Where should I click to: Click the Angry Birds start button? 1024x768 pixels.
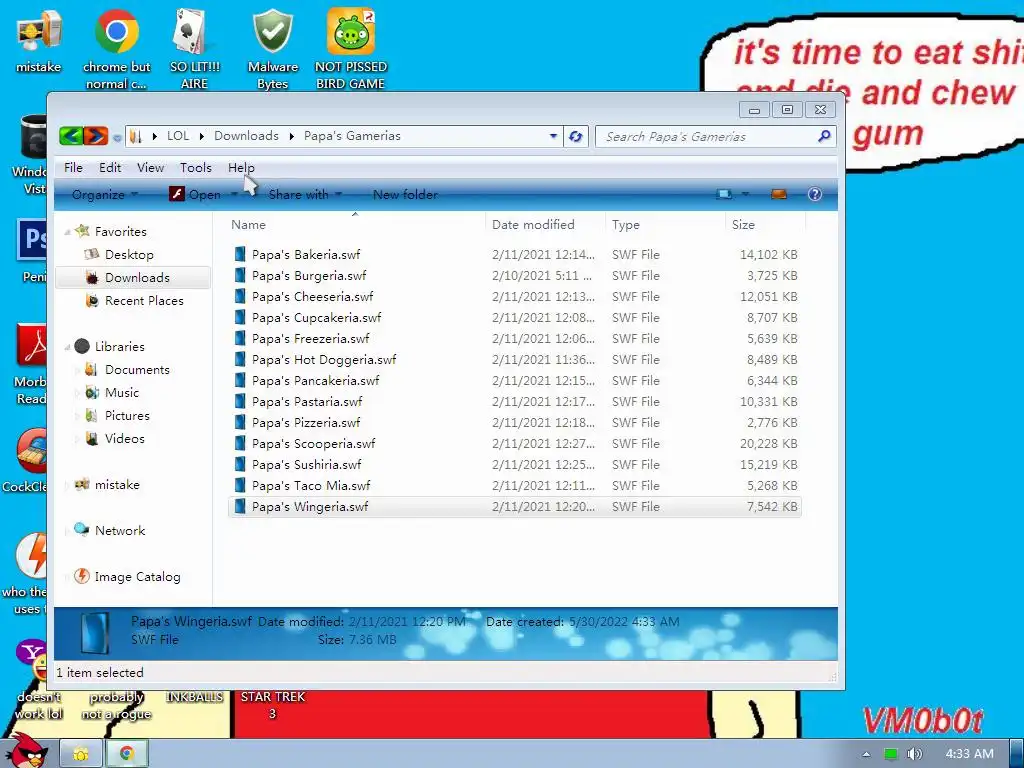click(x=27, y=750)
